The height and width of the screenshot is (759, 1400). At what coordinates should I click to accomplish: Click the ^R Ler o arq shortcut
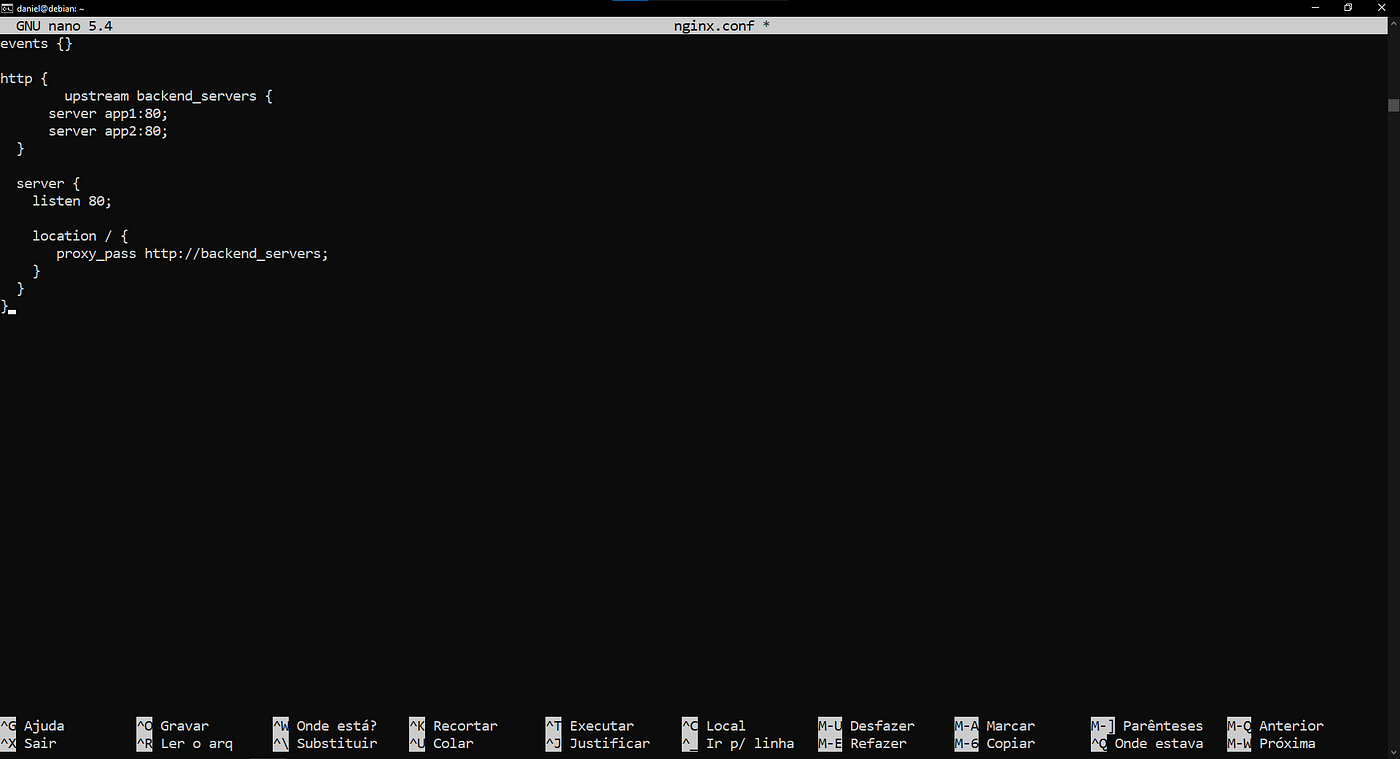point(185,743)
